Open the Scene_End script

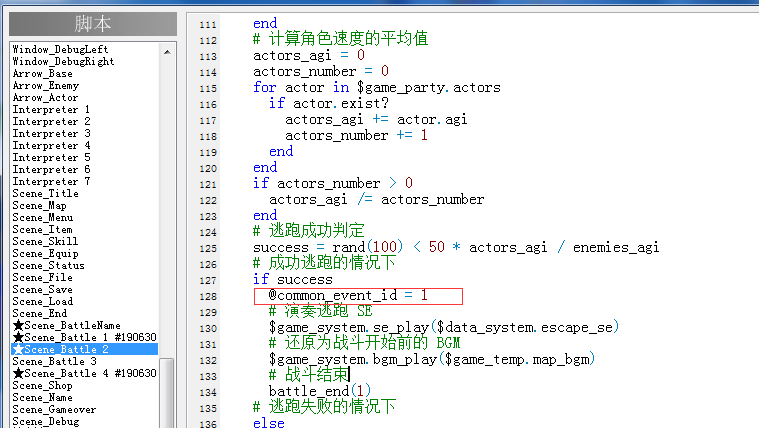[40, 314]
